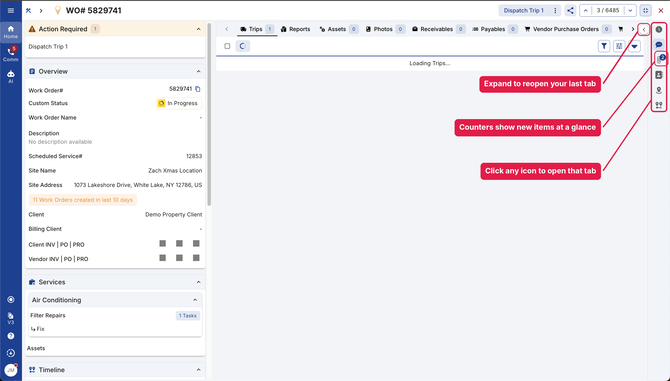Click the Filter Repairs service row
This screenshot has height=381, width=670.
[115, 316]
